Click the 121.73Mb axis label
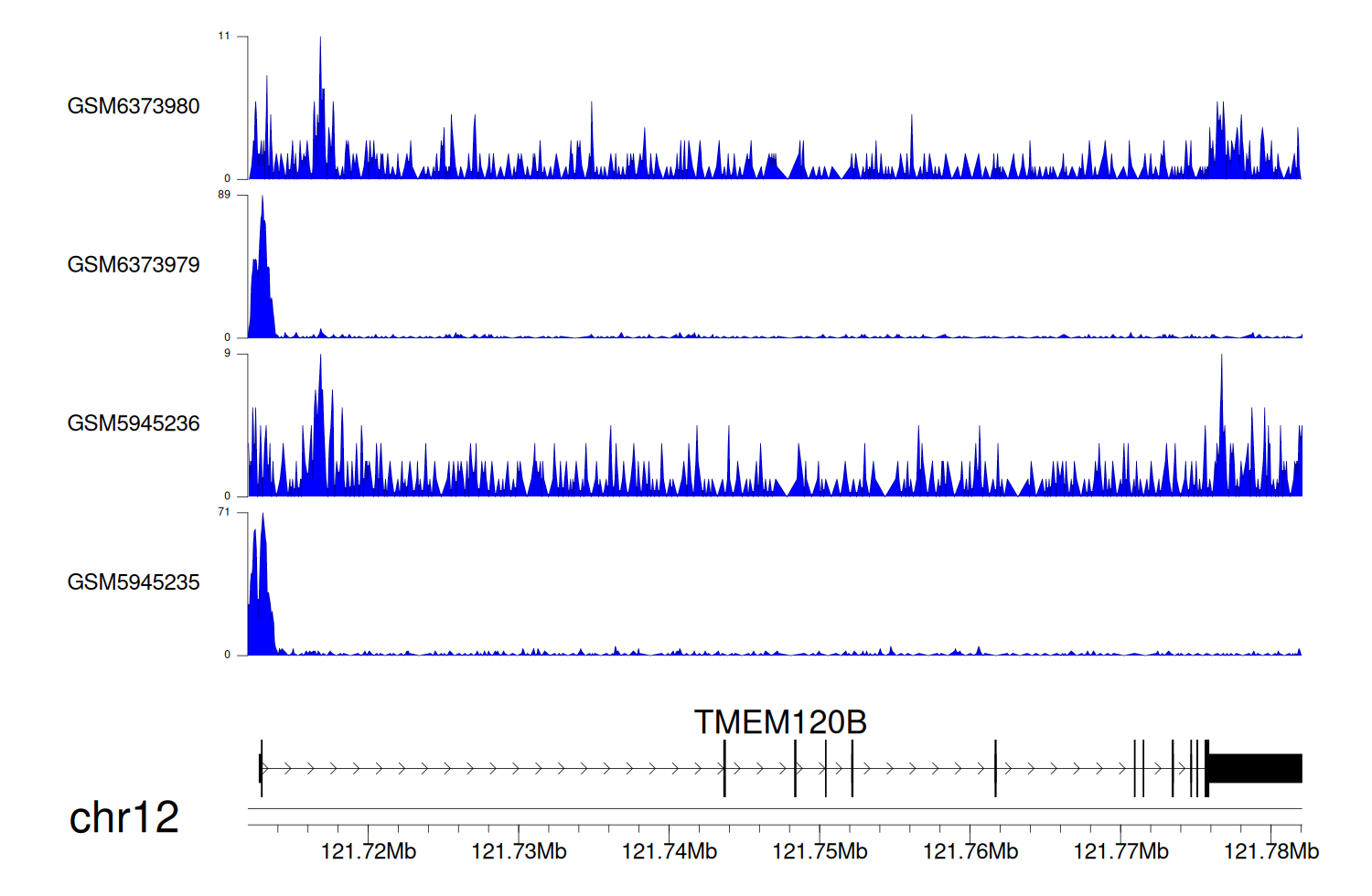 coord(519,851)
